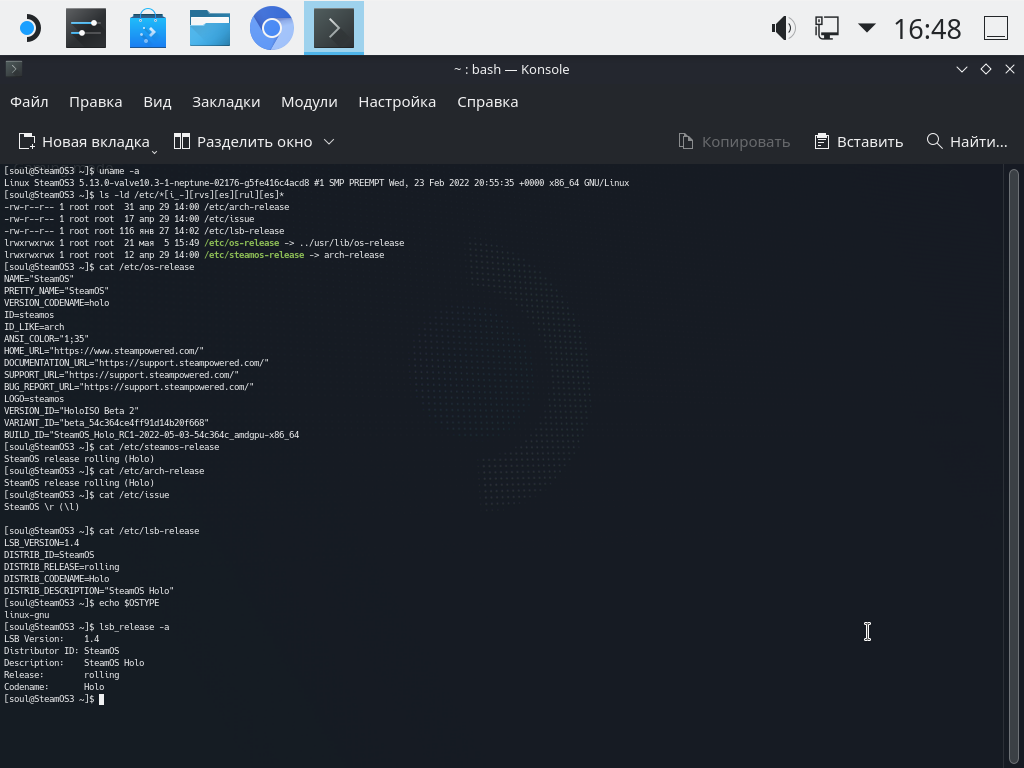This screenshot has height=768, width=1024.
Task: Click the LSB_VERSION=1.4 line
Action: [x=41, y=543]
